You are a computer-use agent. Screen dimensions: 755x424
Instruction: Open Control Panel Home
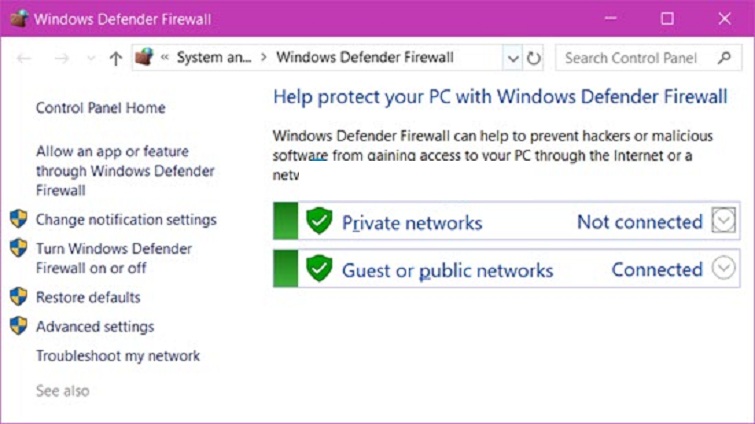100,108
